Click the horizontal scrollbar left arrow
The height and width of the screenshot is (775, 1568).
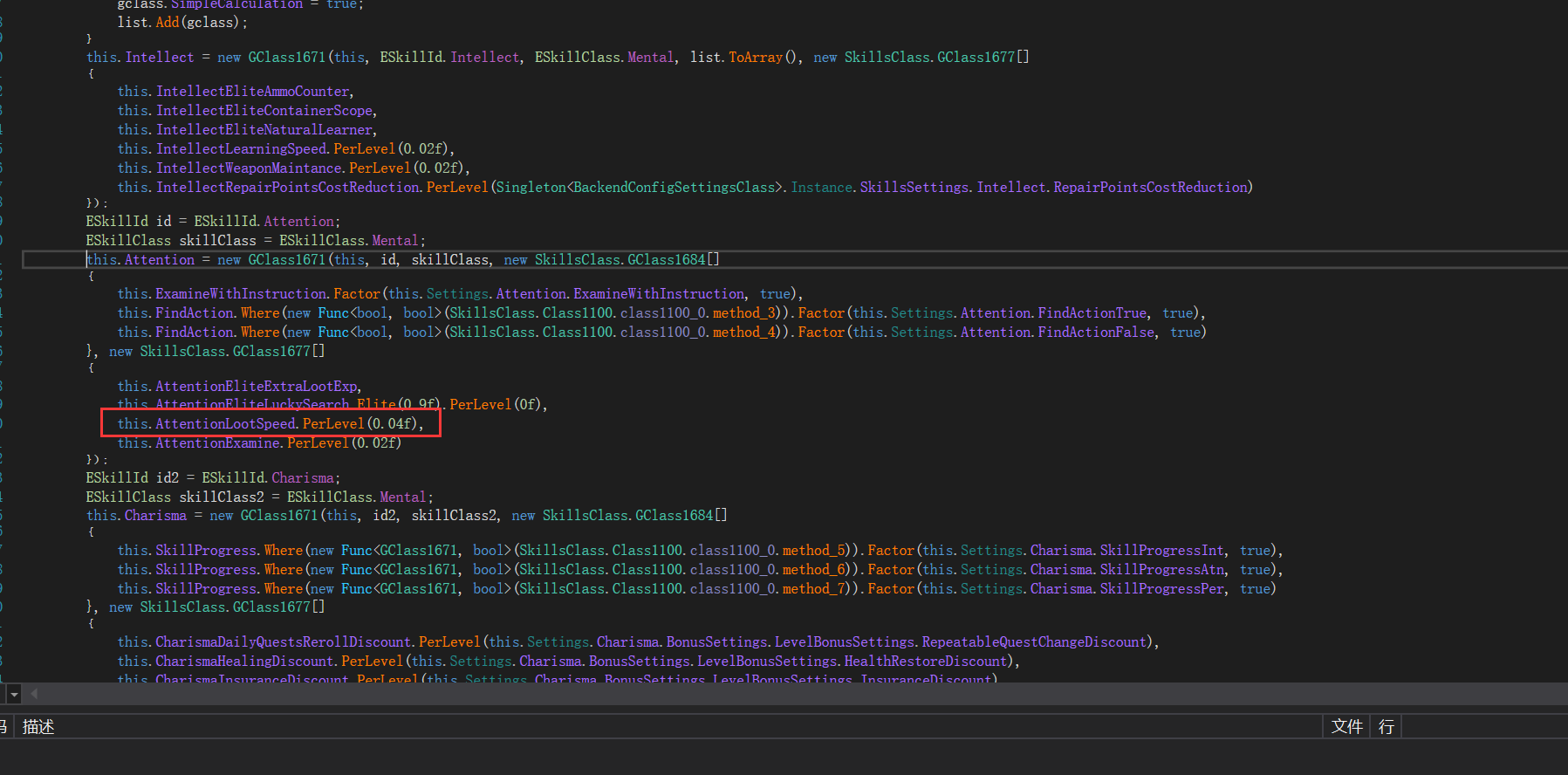coord(34,694)
